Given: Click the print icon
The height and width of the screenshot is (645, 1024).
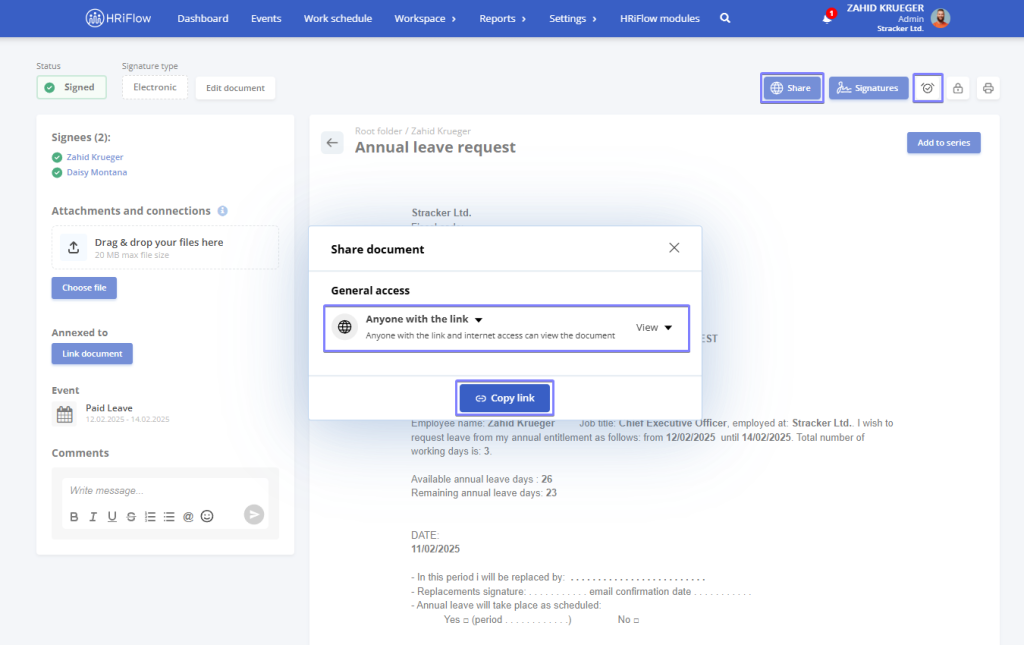Looking at the screenshot, I should click(988, 88).
